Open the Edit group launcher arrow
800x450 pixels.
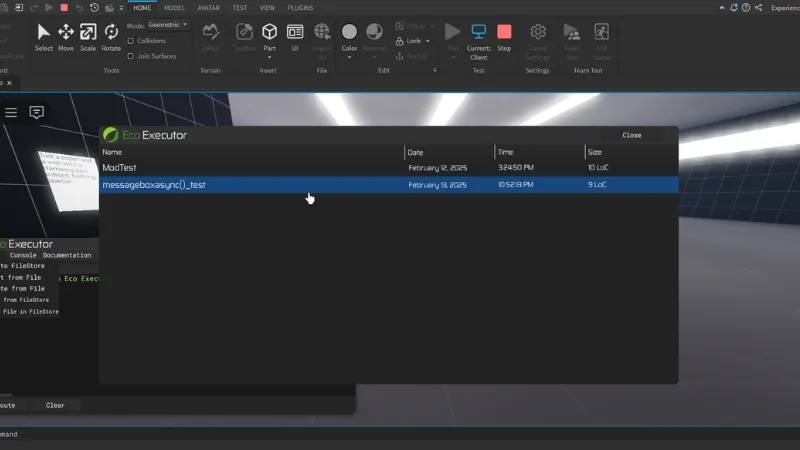pyautogui.click(x=435, y=70)
